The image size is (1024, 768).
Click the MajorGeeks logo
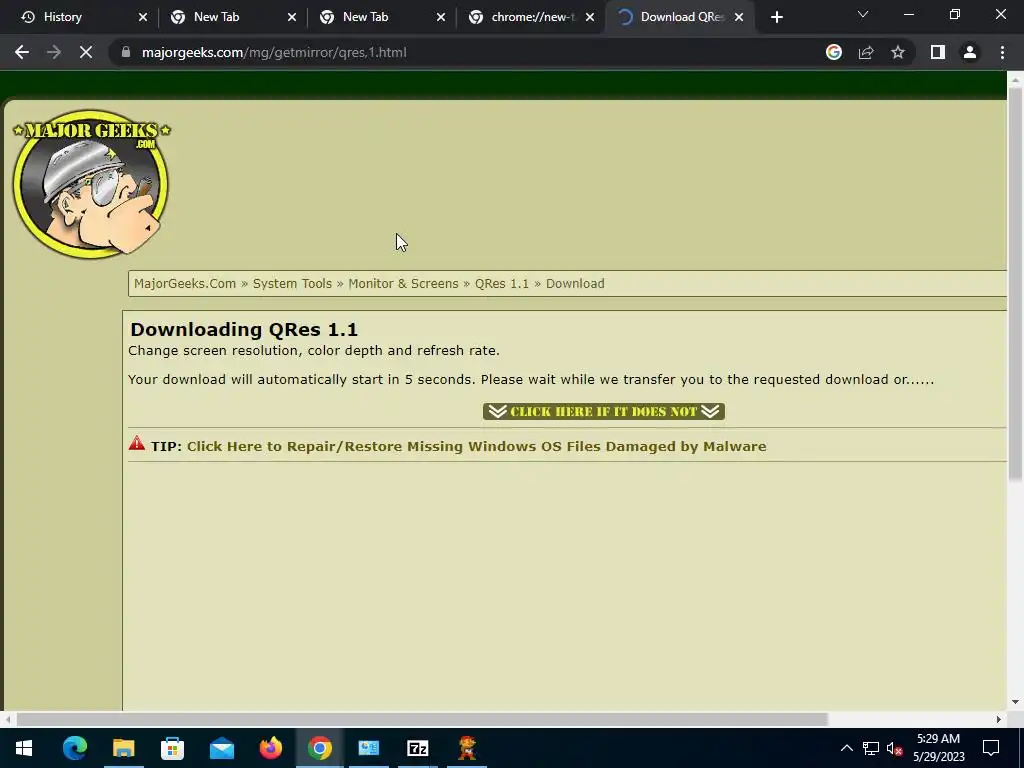[91, 184]
